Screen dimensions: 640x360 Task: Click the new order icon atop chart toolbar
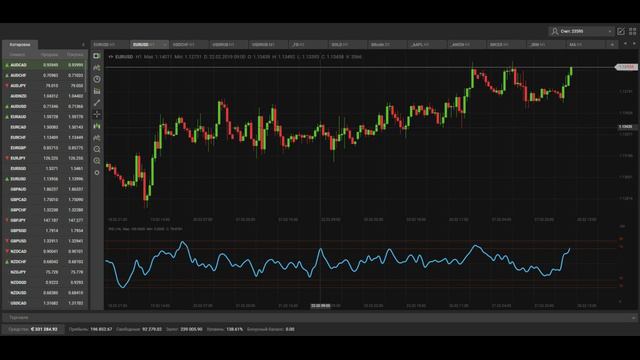pyautogui.click(x=97, y=56)
